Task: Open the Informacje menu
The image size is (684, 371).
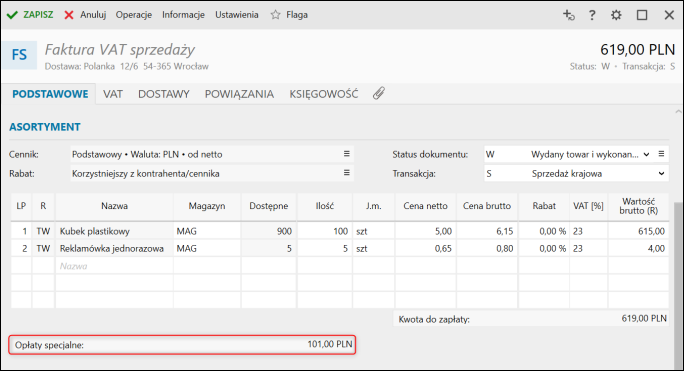Action: coord(183,15)
